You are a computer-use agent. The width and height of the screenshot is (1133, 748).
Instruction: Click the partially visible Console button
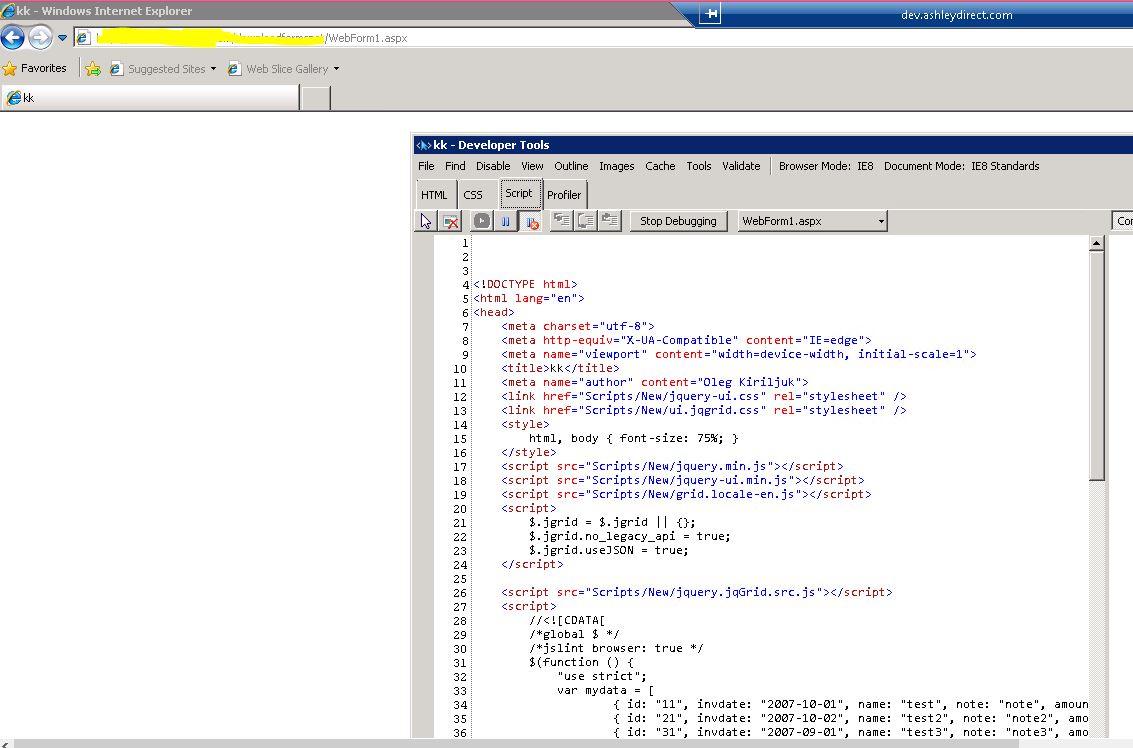1123,221
